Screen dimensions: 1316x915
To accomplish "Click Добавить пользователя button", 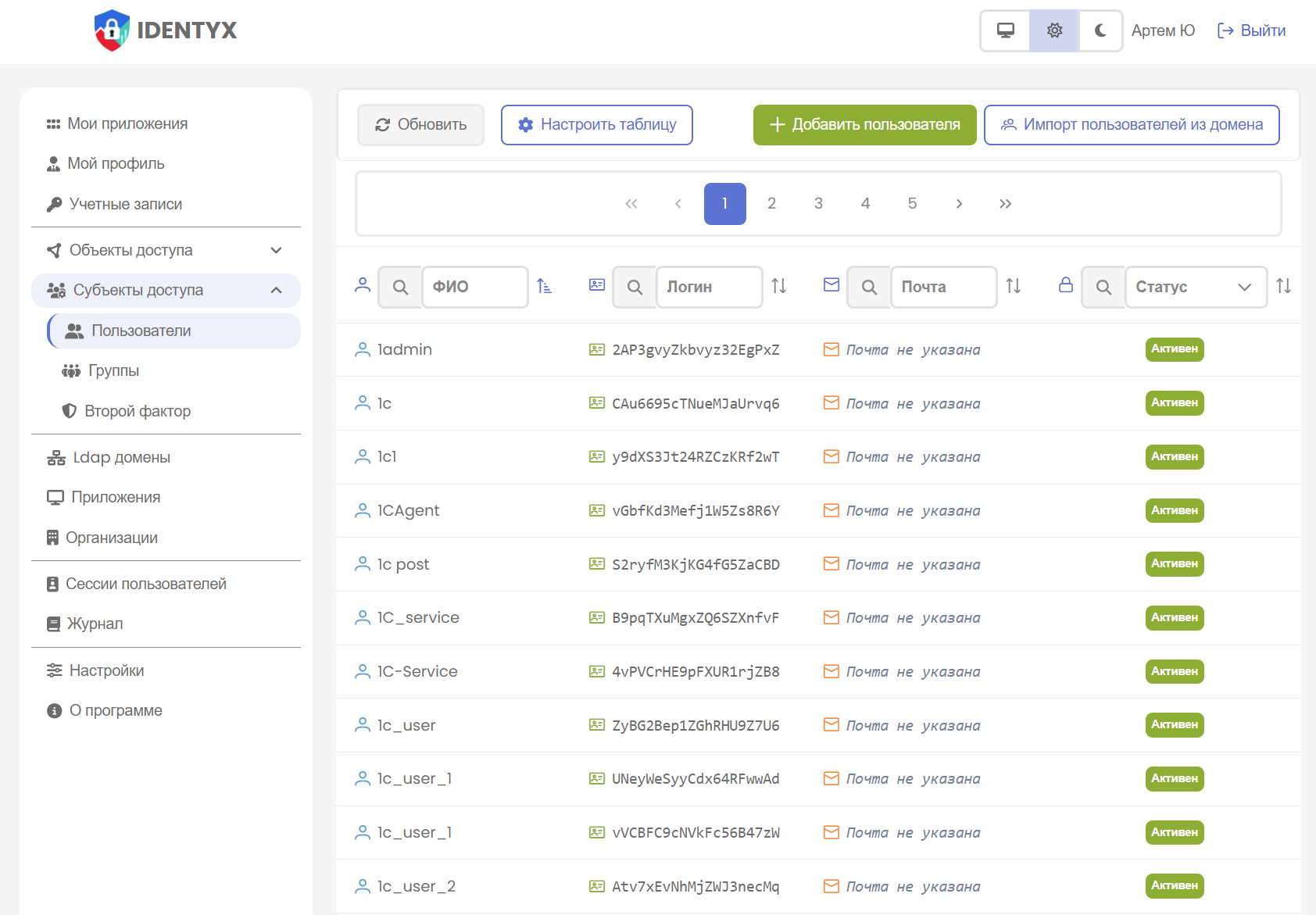I will click(x=864, y=125).
